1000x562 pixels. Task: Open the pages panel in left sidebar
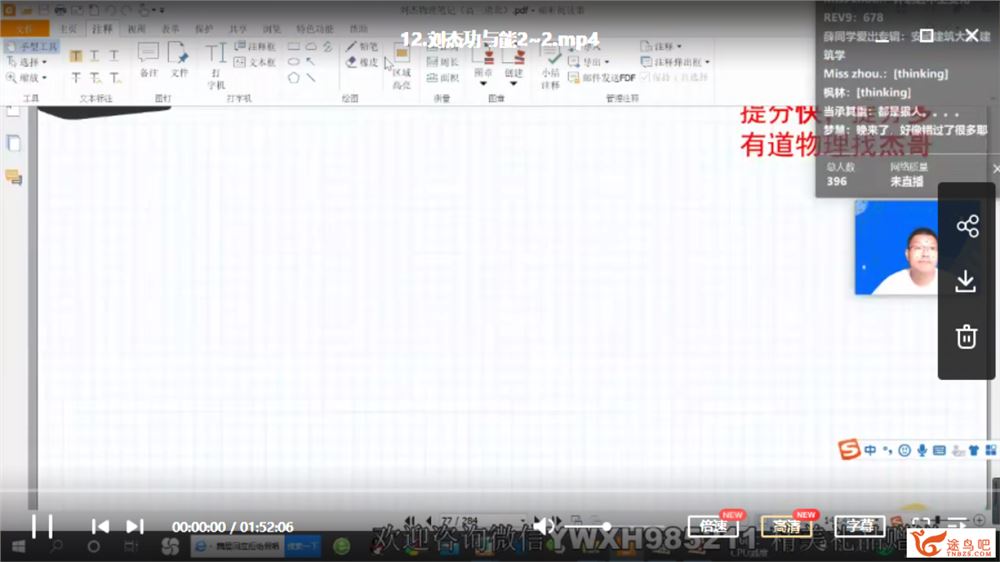tap(13, 144)
